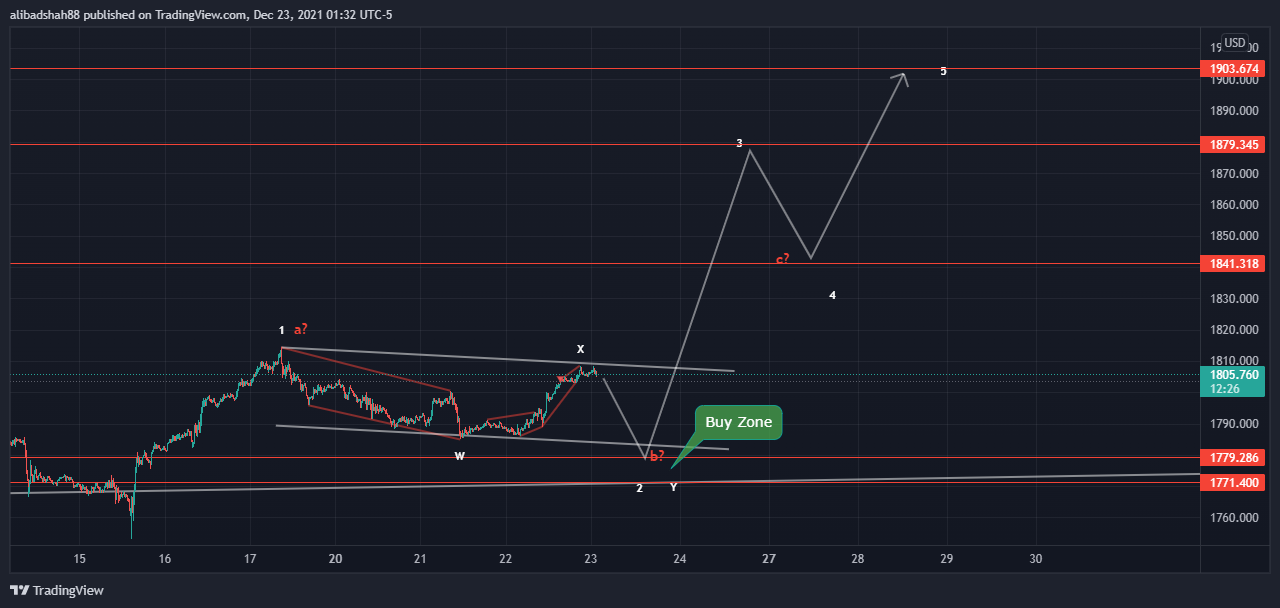Click the TradingView logo at bottom left
The image size is (1280, 608).
[x=57, y=590]
